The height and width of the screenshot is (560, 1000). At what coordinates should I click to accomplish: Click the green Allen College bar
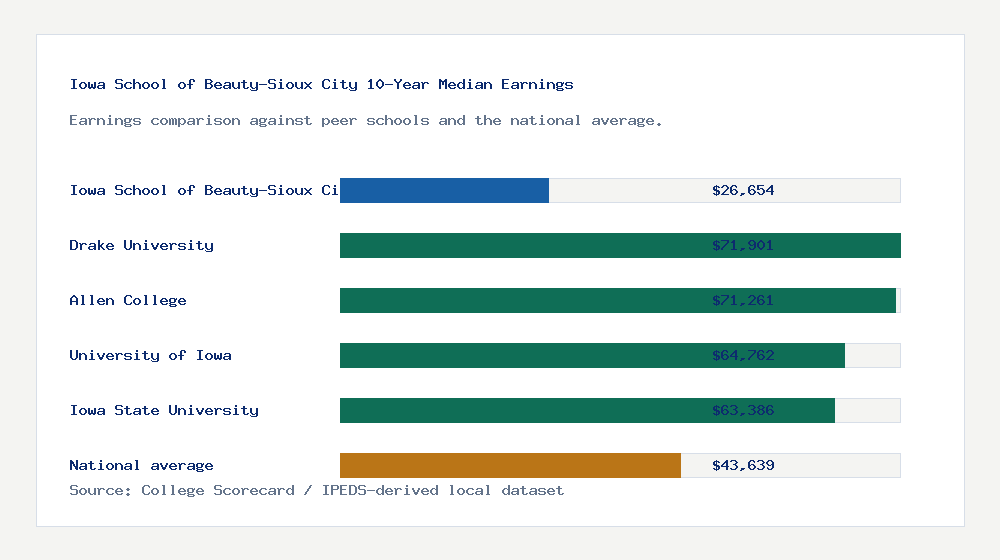pyautogui.click(x=618, y=300)
